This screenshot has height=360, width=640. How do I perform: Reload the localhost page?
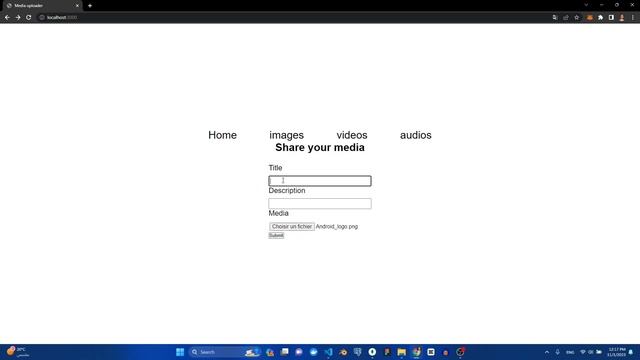point(29,18)
